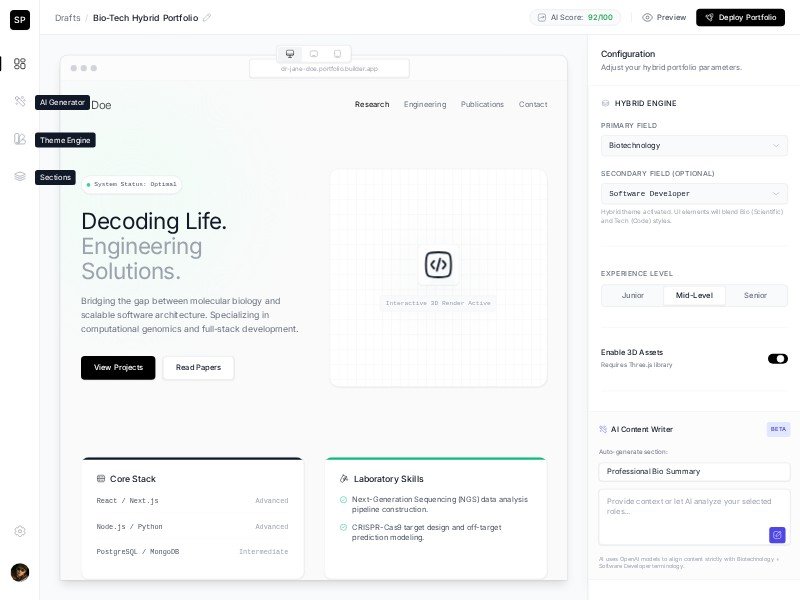800x600 pixels.
Task: Select Senior experience level
Action: (755, 296)
